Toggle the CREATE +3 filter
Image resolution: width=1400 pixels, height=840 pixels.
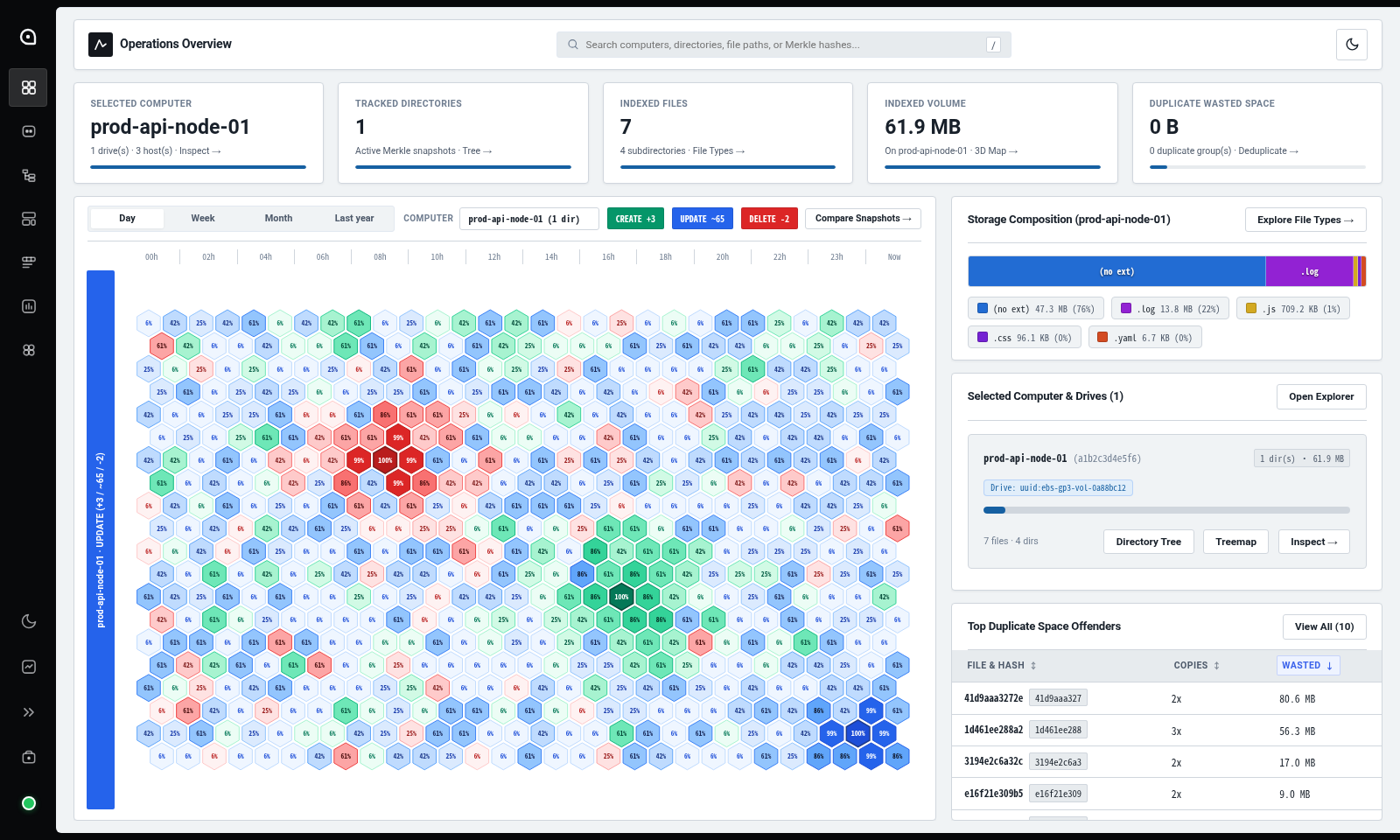[635, 219]
